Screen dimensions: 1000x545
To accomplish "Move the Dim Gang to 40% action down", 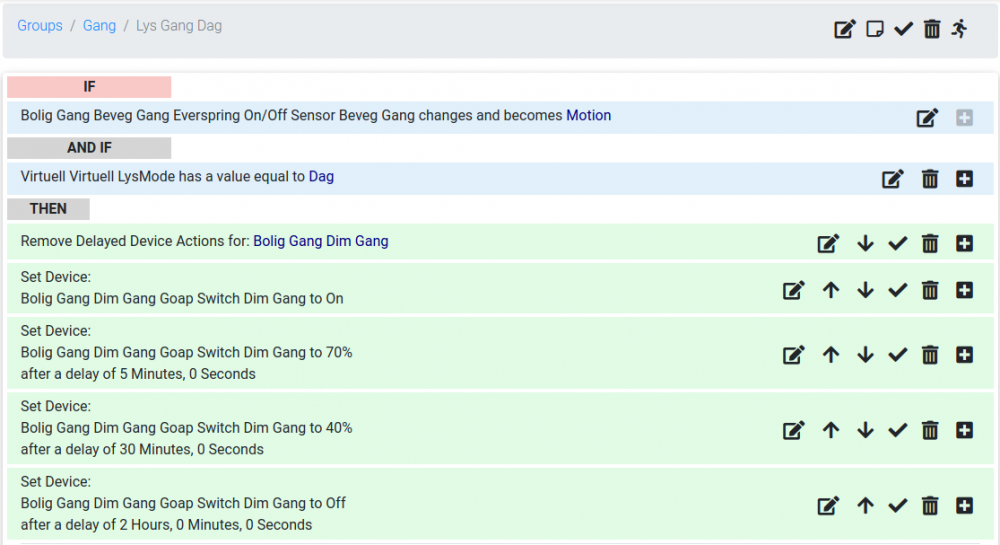I will [x=866, y=430].
